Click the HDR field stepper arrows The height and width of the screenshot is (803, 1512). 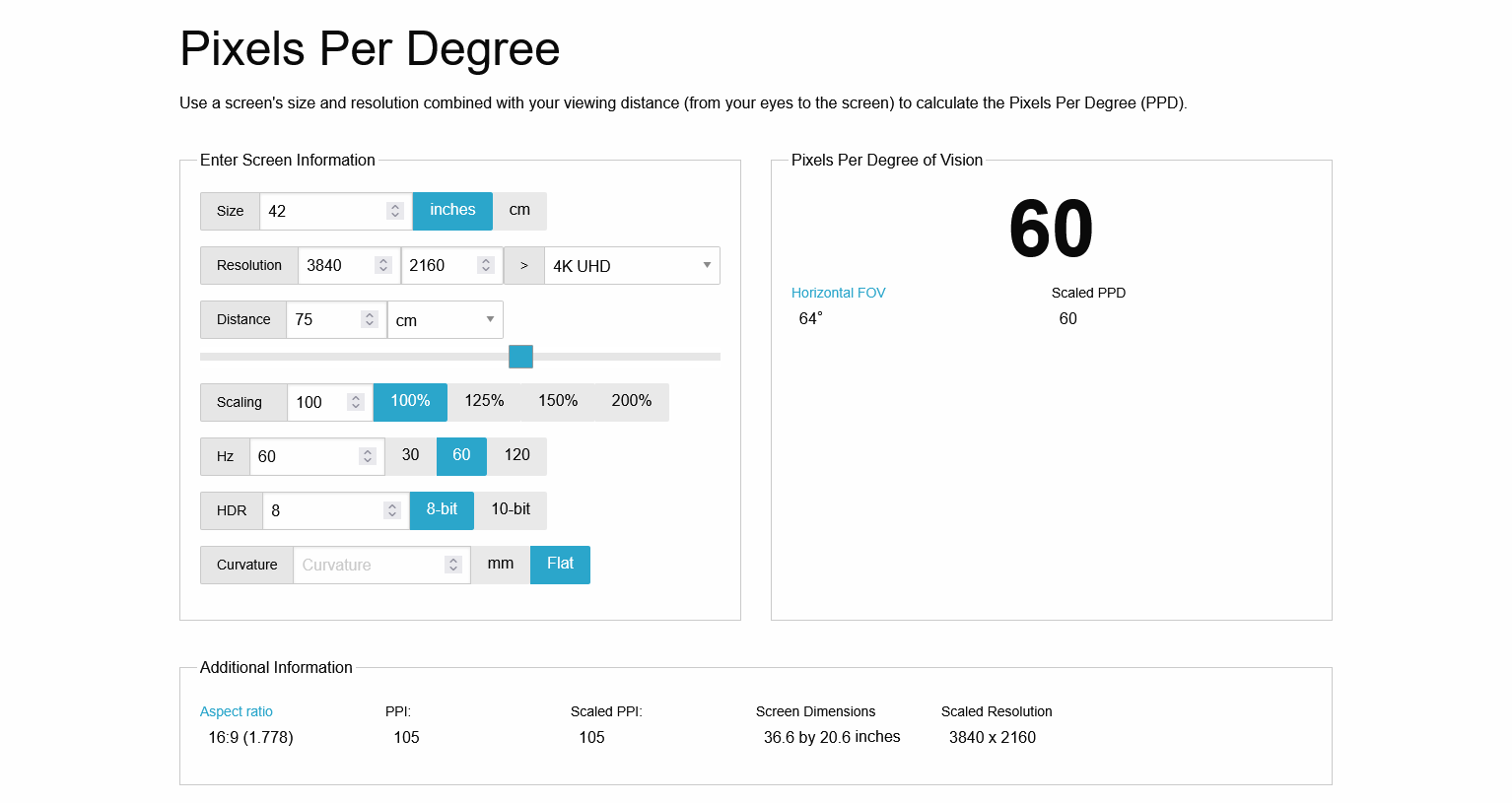[x=392, y=510]
